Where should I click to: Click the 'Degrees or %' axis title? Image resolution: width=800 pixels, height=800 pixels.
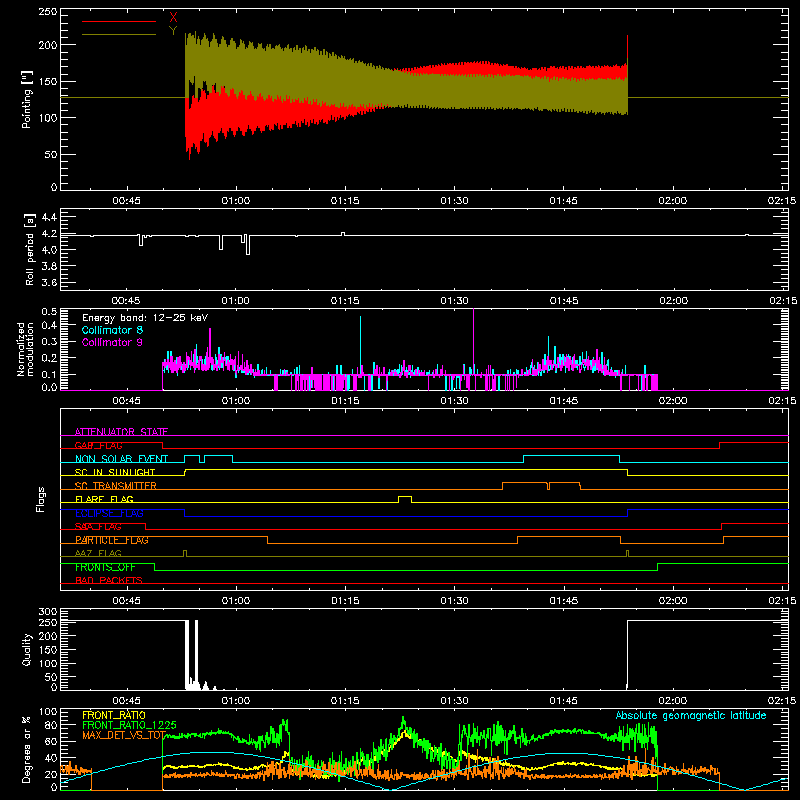[27, 749]
